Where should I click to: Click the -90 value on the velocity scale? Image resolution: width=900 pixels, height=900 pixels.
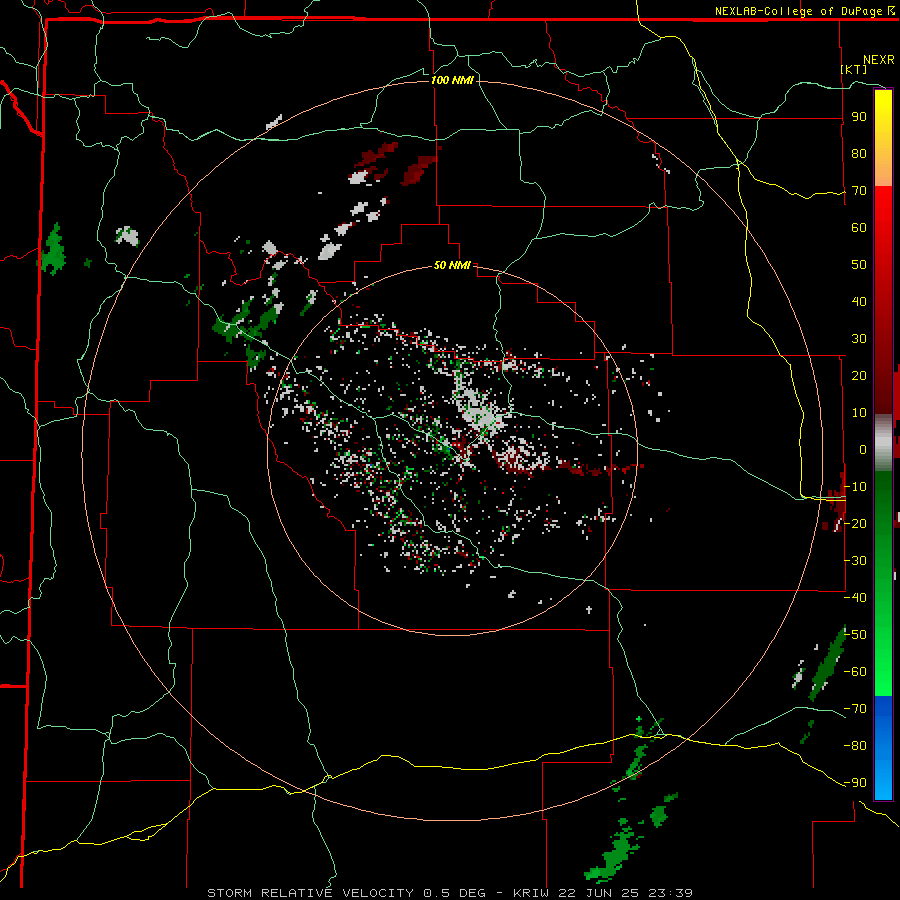click(x=855, y=783)
